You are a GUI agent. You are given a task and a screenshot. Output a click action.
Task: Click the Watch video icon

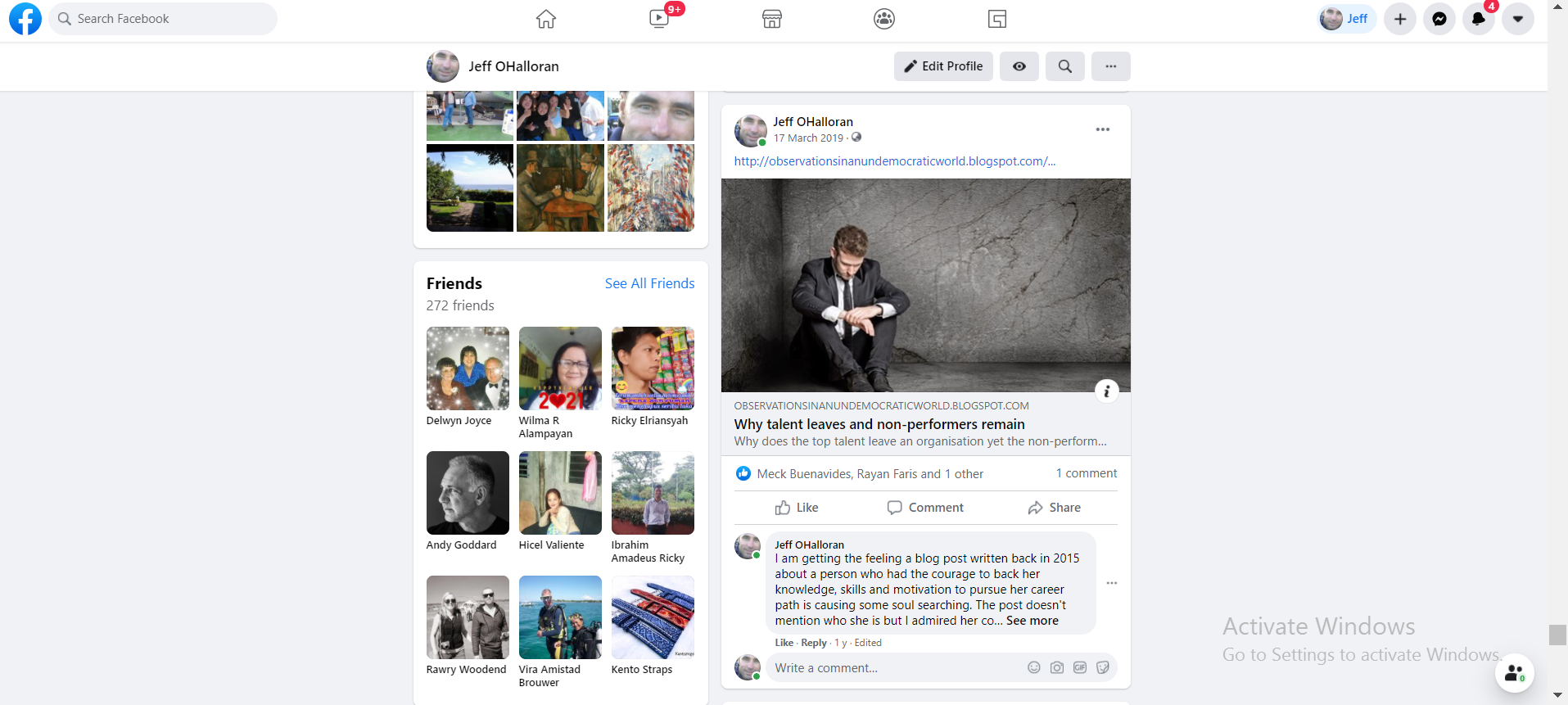click(x=659, y=19)
